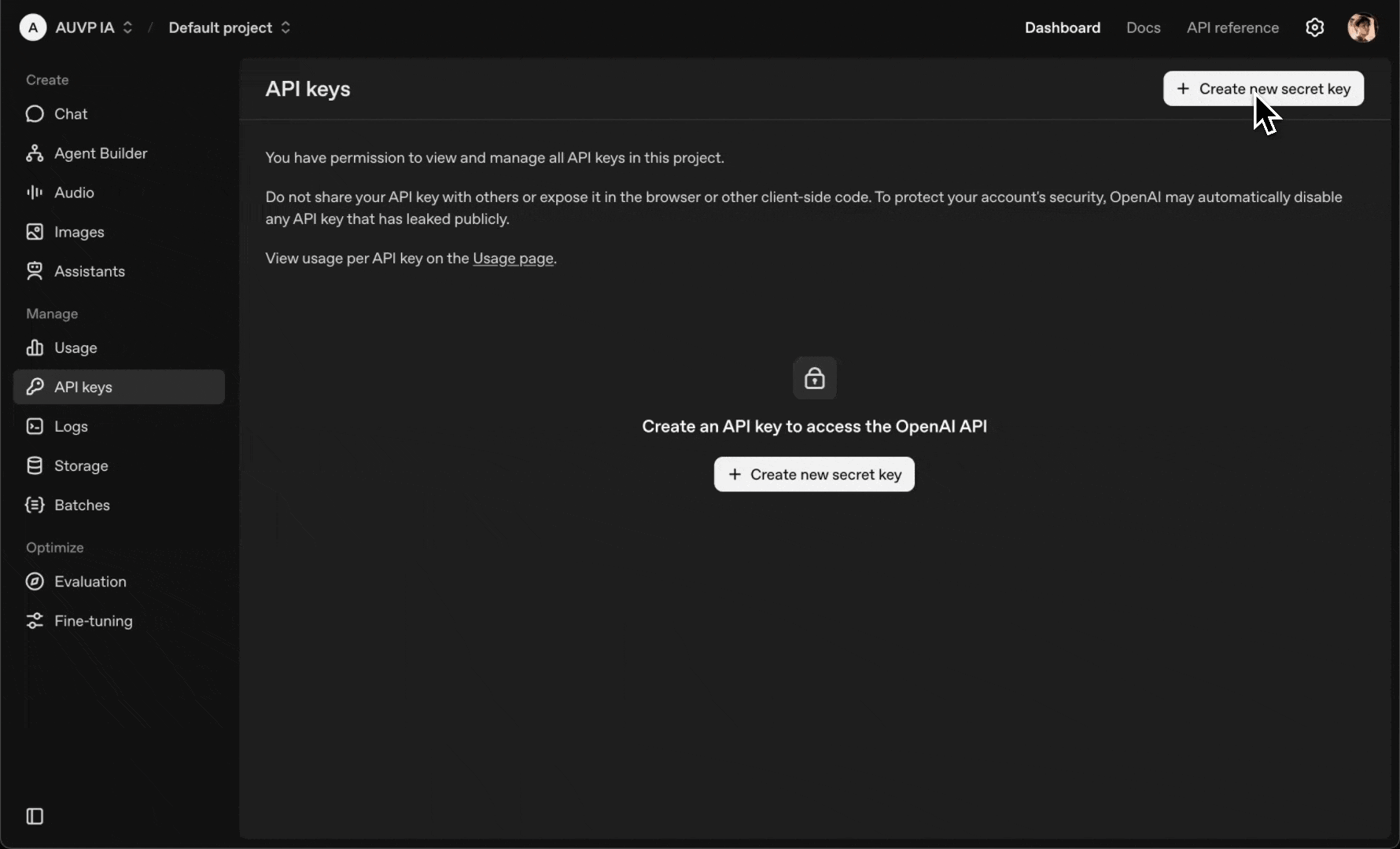Click Create new secret key button
Viewport: 1400px width, 849px height.
click(x=1263, y=89)
